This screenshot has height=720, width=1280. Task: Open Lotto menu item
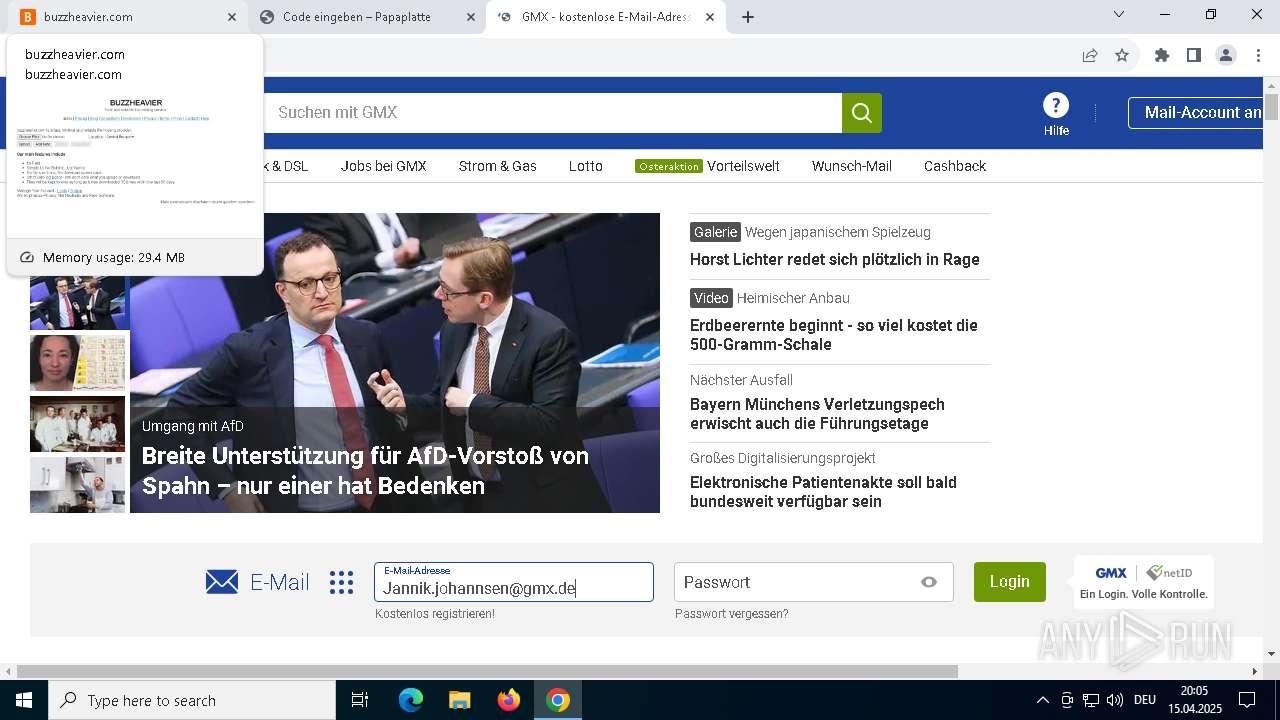point(586,166)
